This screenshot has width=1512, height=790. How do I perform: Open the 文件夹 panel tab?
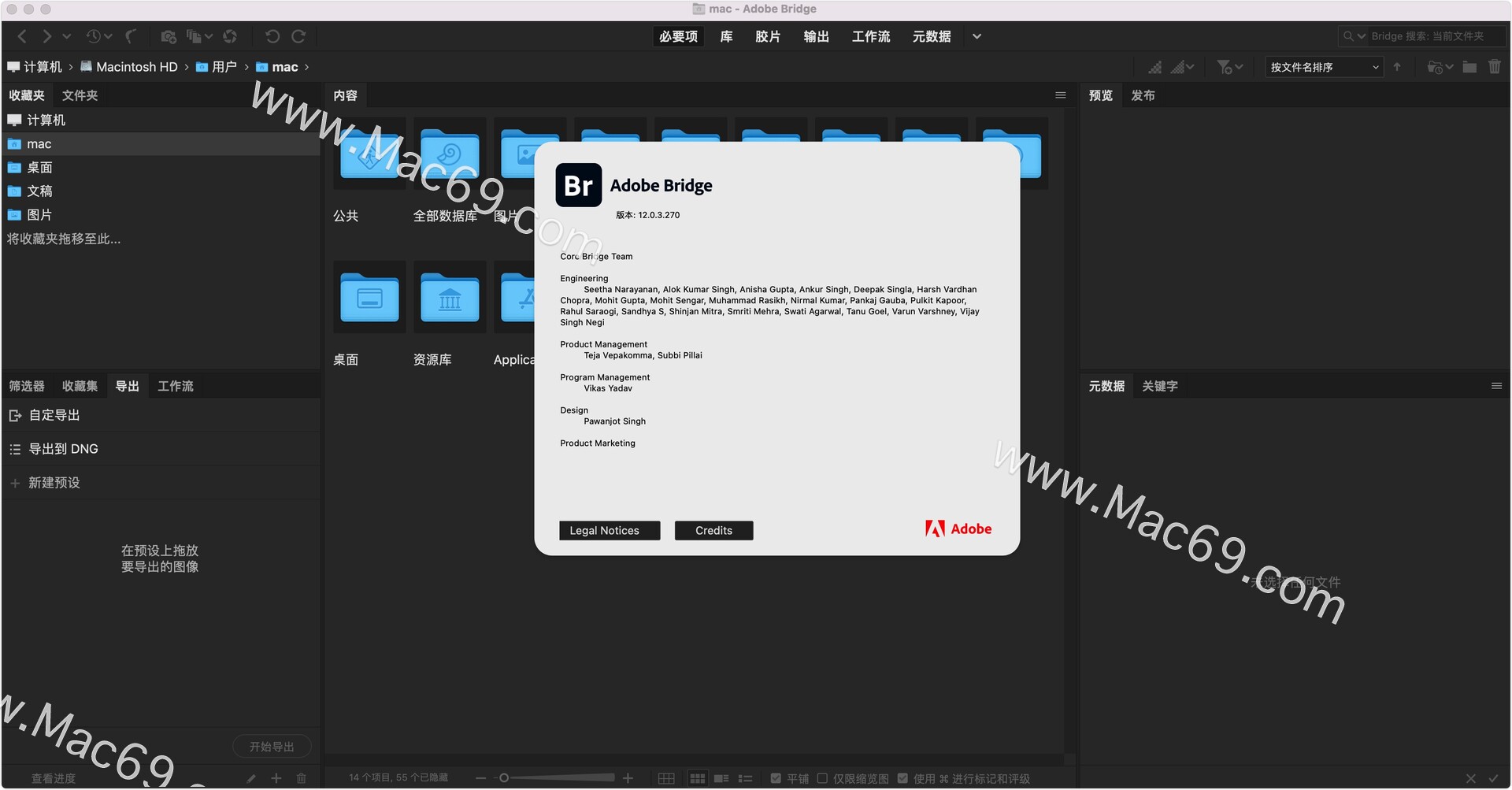click(x=80, y=95)
